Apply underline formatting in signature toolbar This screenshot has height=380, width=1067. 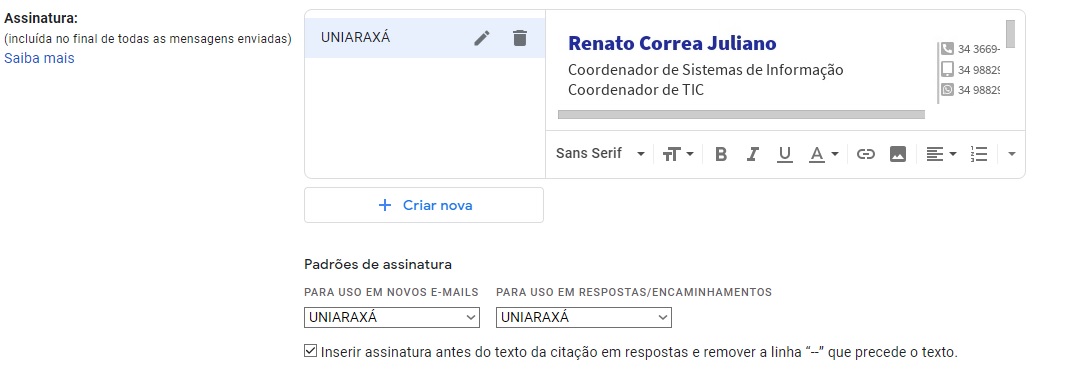(x=785, y=155)
